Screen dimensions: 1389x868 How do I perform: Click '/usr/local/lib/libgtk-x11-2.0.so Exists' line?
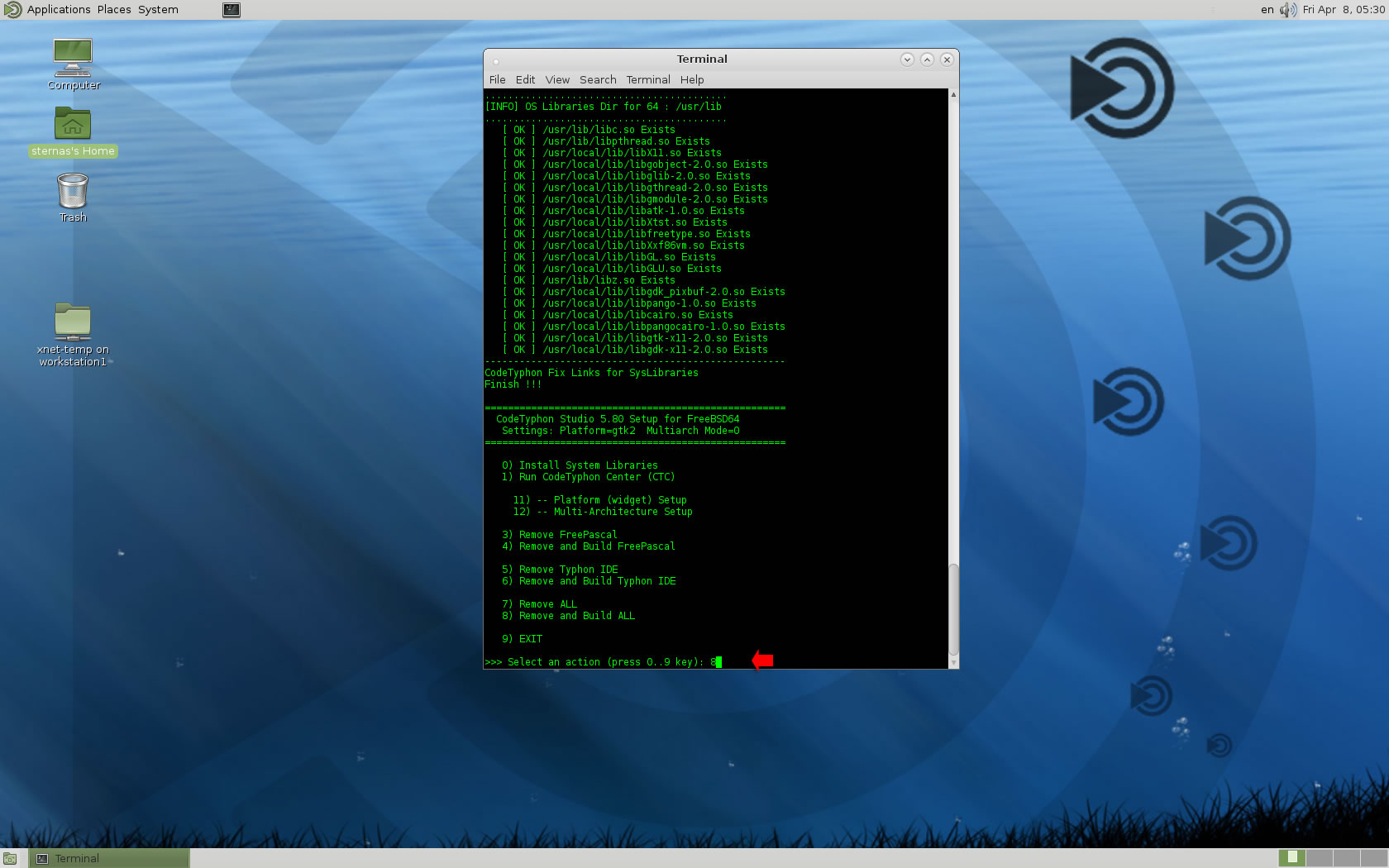click(x=635, y=338)
